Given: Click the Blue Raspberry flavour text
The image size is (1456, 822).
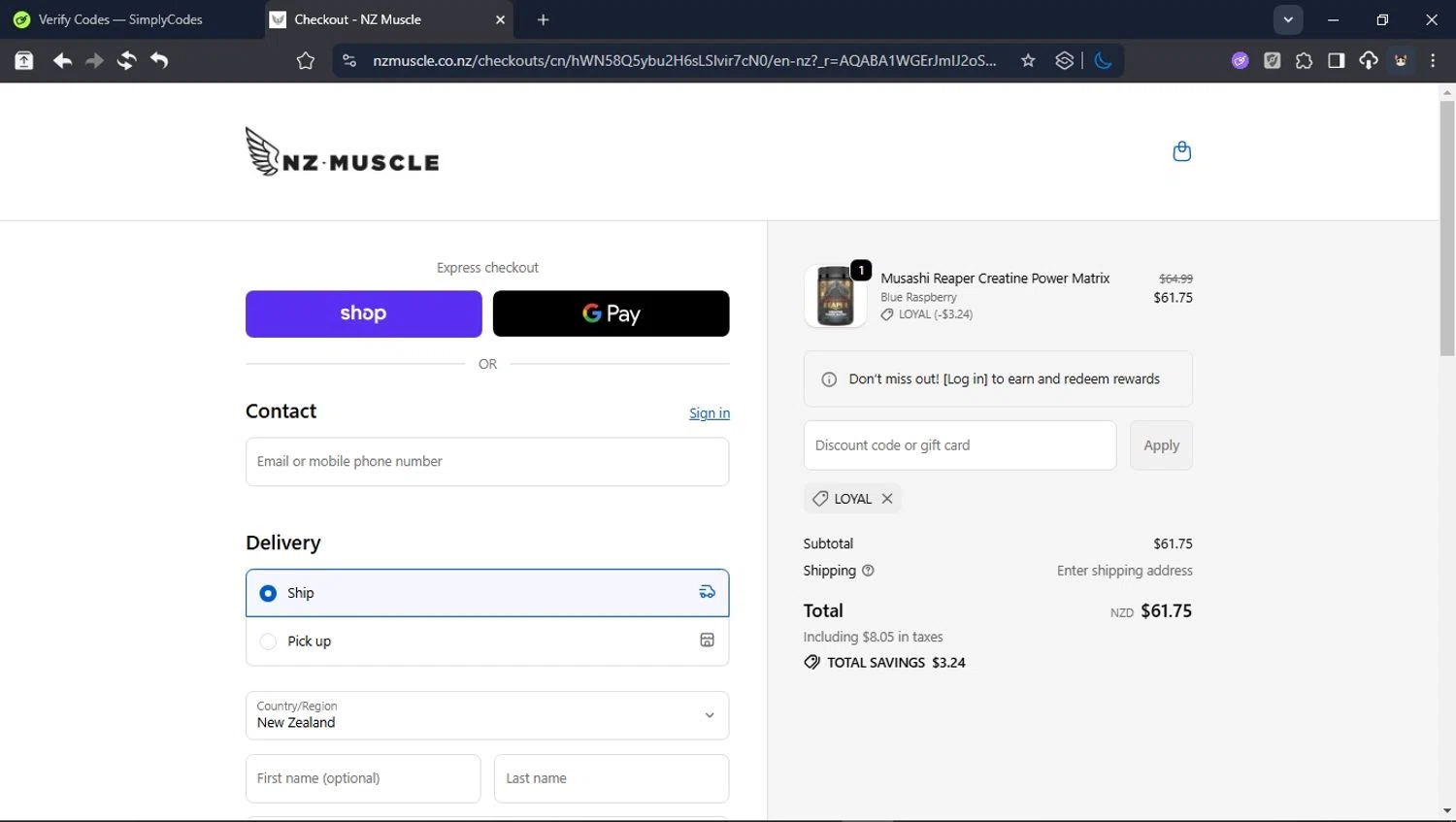Looking at the screenshot, I should (x=918, y=297).
